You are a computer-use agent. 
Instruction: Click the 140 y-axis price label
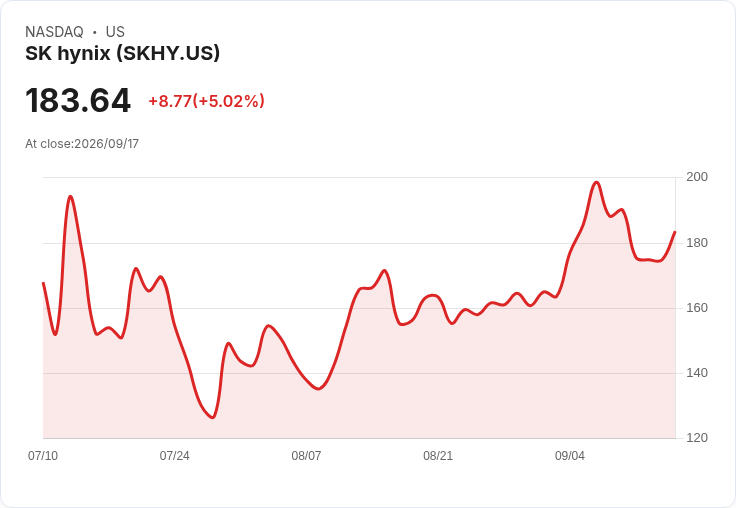point(697,373)
